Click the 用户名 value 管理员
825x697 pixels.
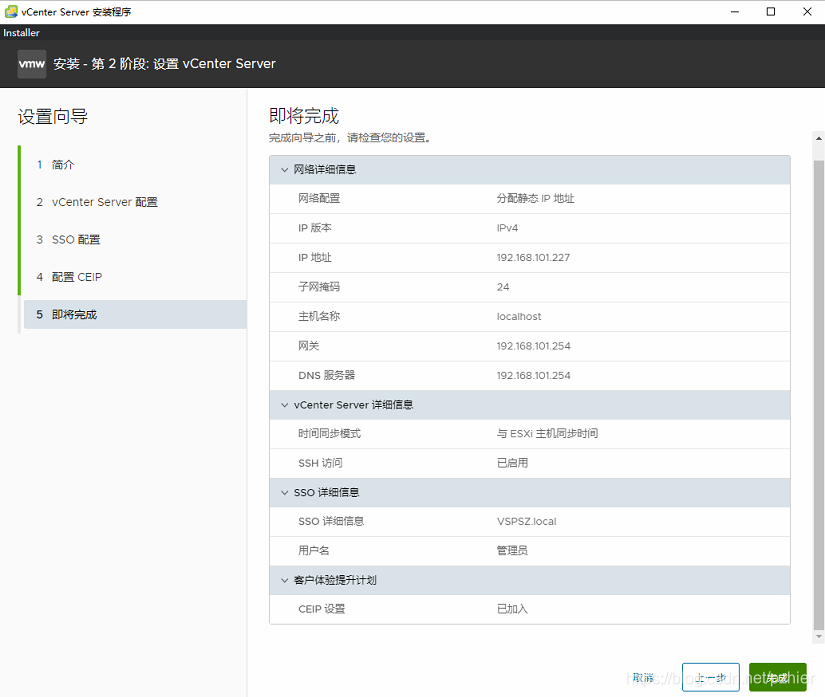[512, 550]
